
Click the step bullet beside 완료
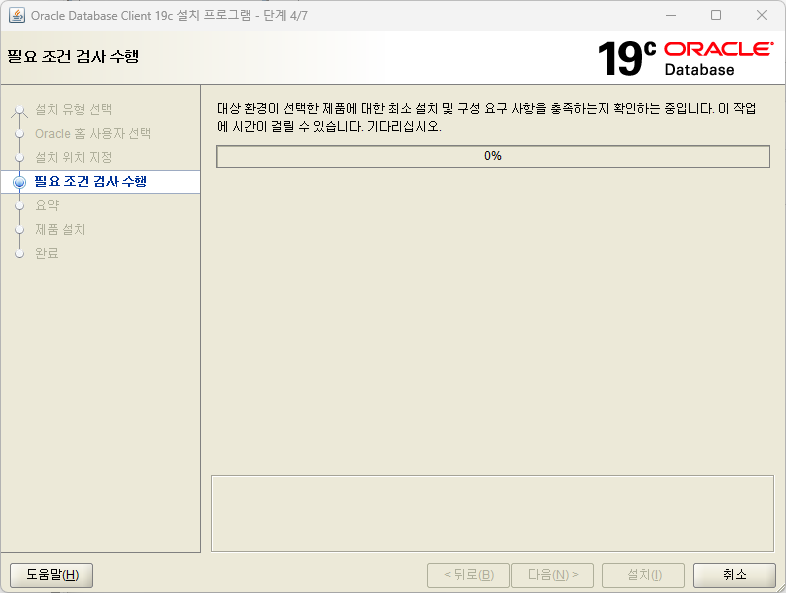tap(20, 254)
